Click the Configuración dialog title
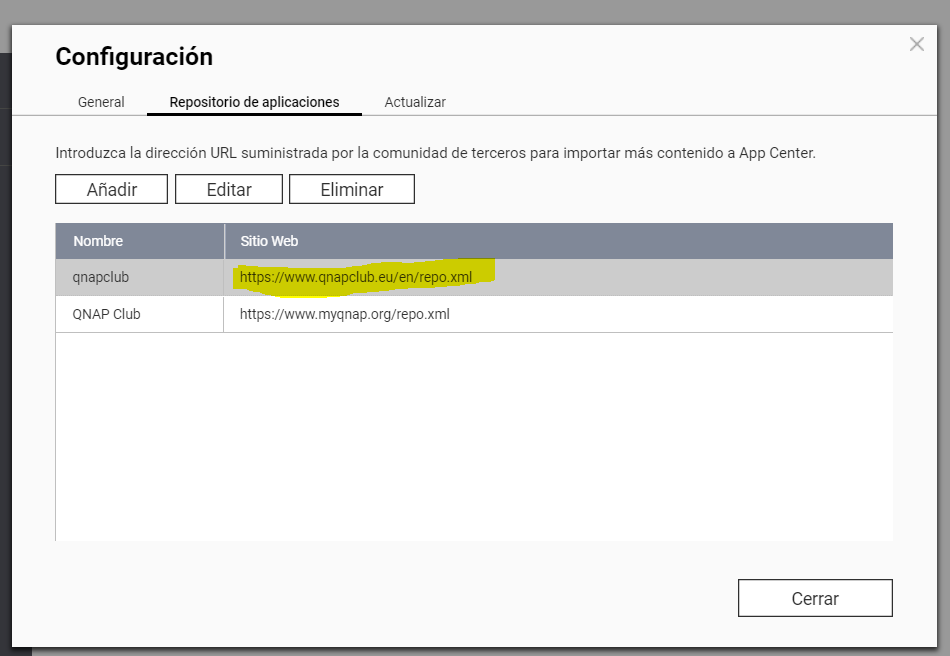Image resolution: width=950 pixels, height=656 pixels. click(134, 57)
